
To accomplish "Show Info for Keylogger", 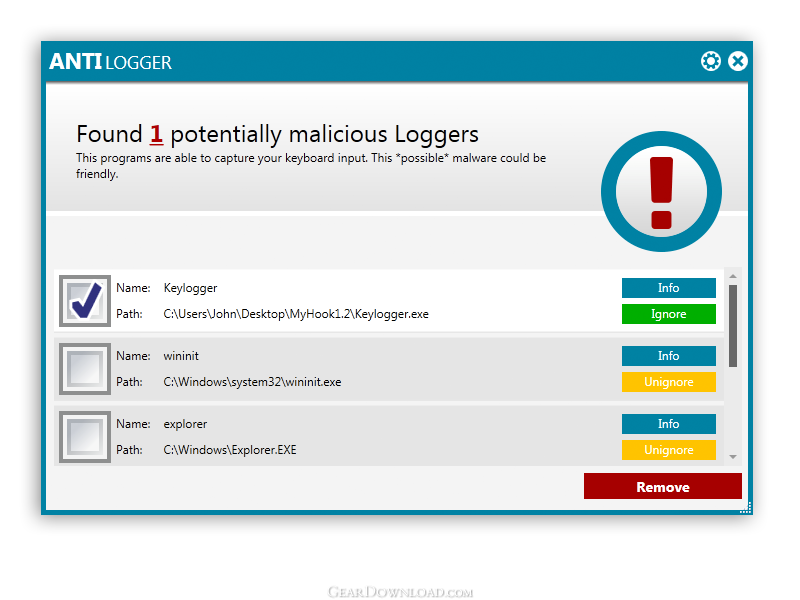I will [668, 288].
